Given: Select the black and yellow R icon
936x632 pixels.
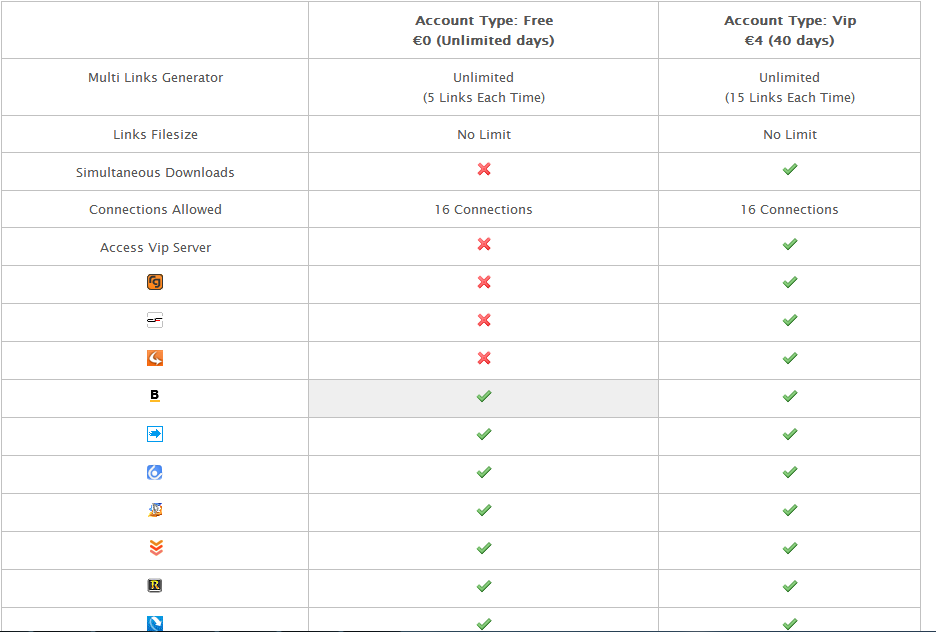Looking at the screenshot, I should pos(155,585).
